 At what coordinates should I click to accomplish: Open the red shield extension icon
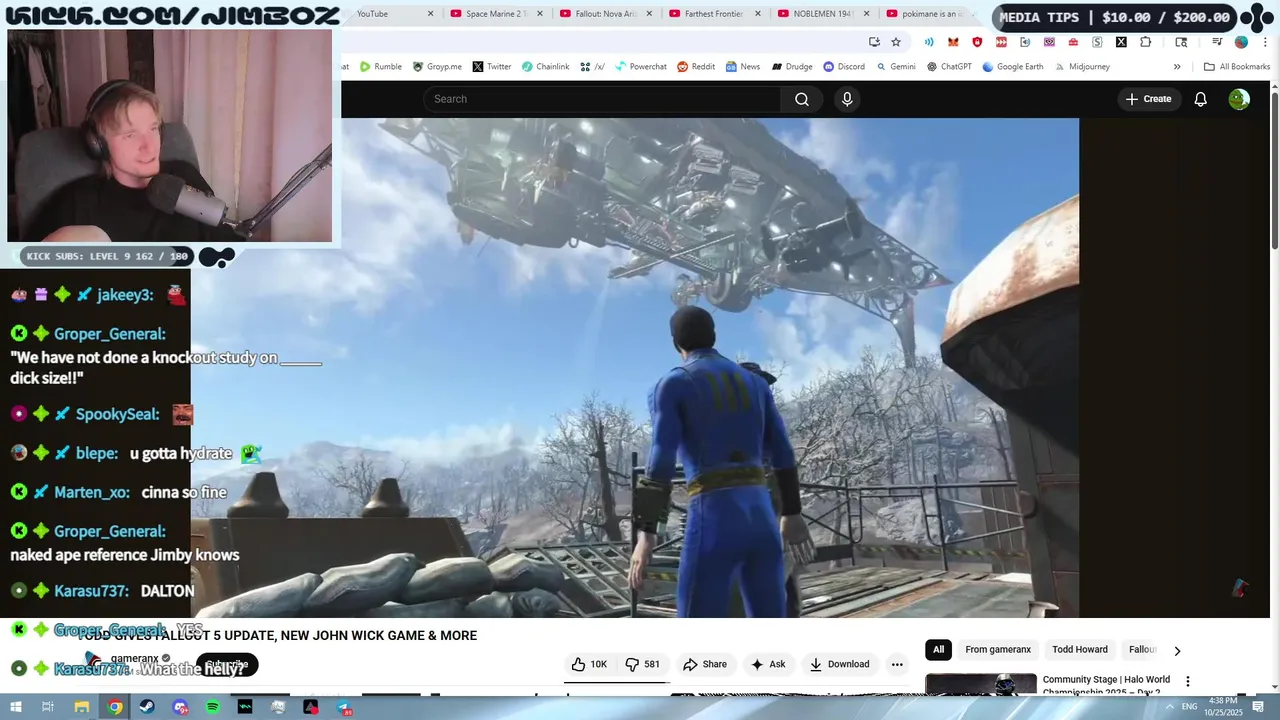coord(977,42)
